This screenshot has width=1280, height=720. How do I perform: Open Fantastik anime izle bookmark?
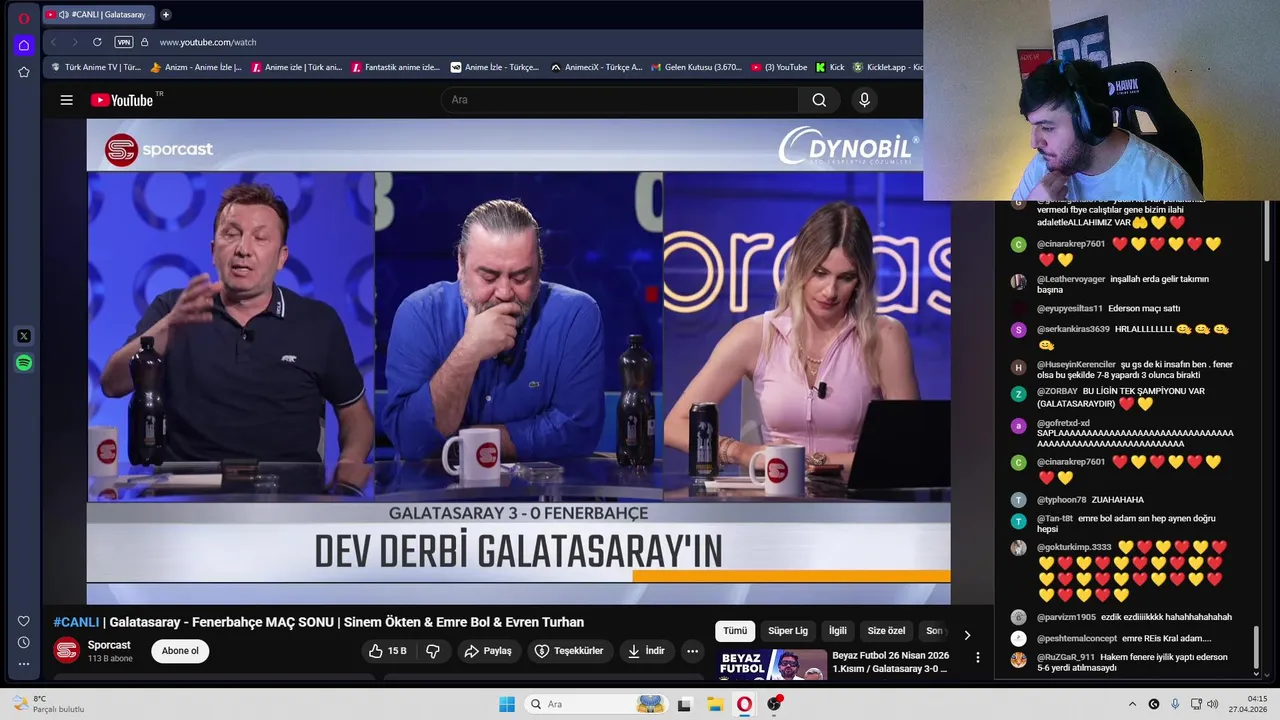pos(396,67)
